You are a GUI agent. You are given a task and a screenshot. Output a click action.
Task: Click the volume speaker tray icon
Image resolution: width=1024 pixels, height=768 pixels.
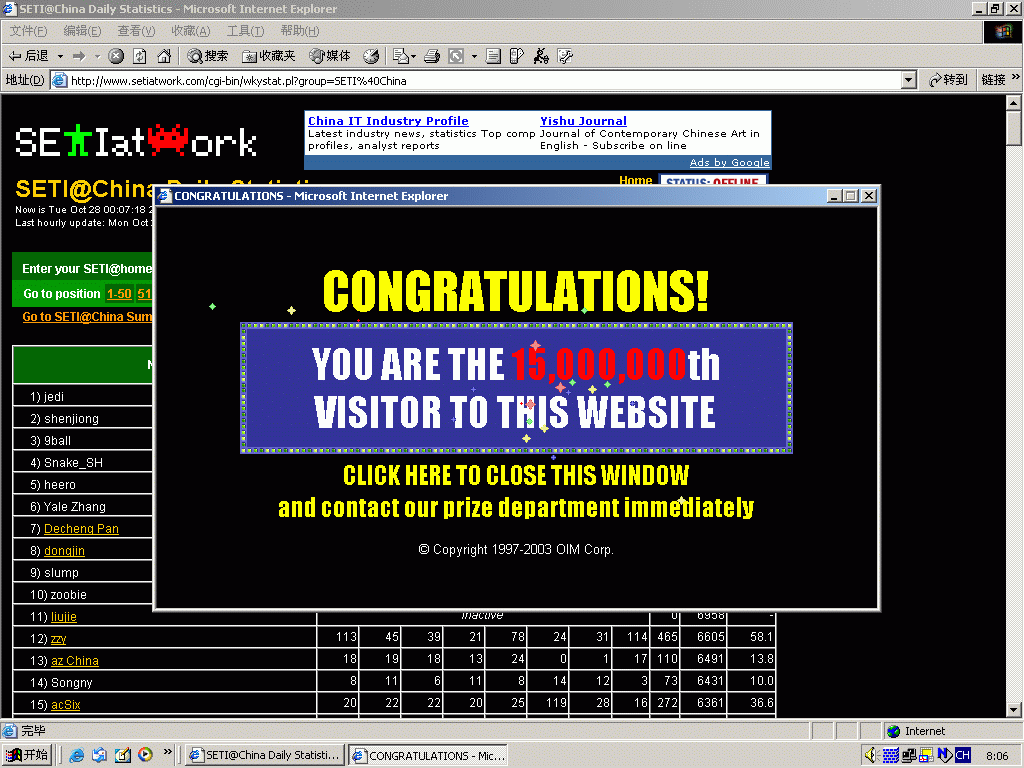pos(872,756)
